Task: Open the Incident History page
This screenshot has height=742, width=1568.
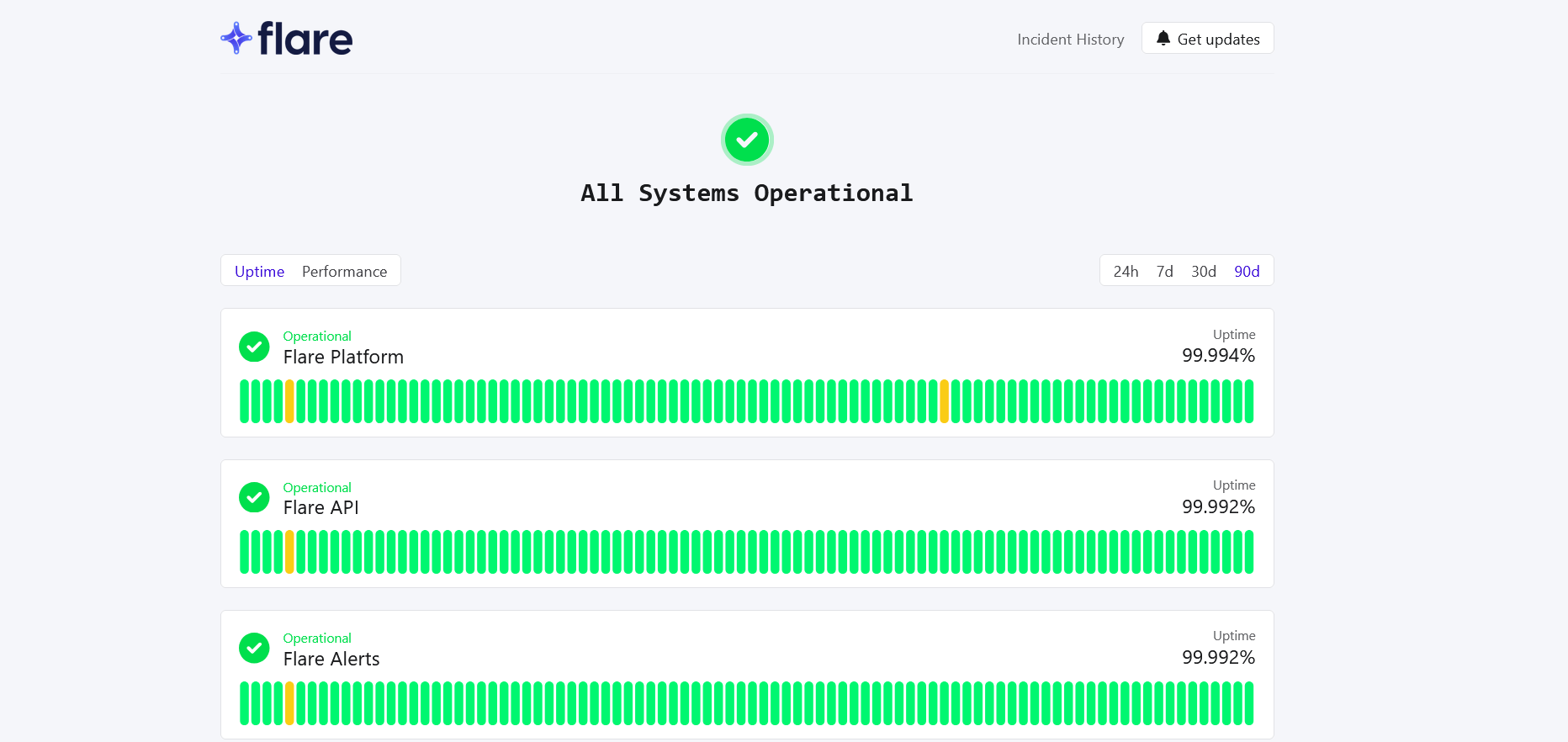Action: point(1070,40)
